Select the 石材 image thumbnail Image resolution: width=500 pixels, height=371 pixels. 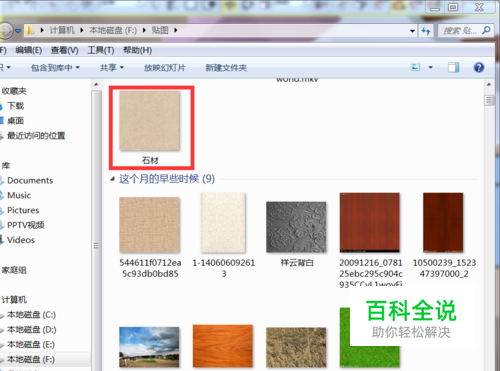tap(150, 121)
